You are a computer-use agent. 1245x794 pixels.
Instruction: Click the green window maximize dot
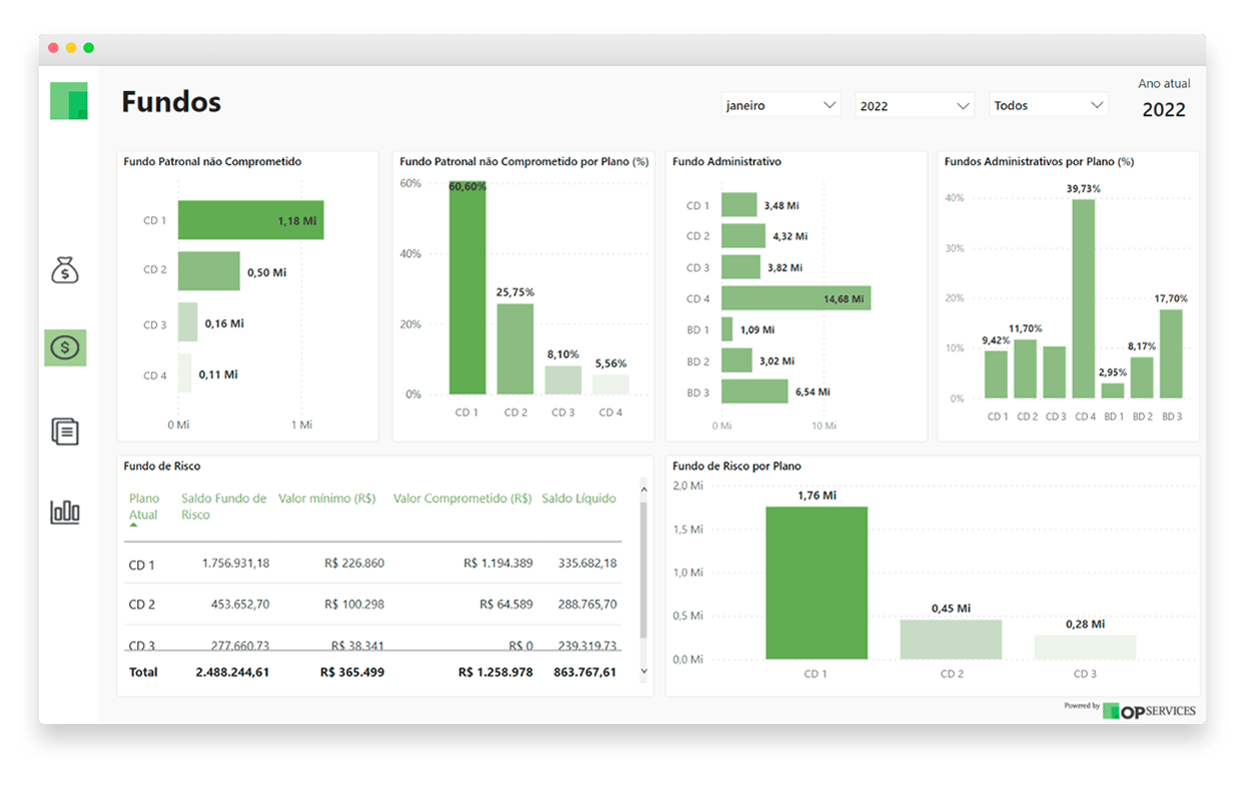(x=89, y=48)
